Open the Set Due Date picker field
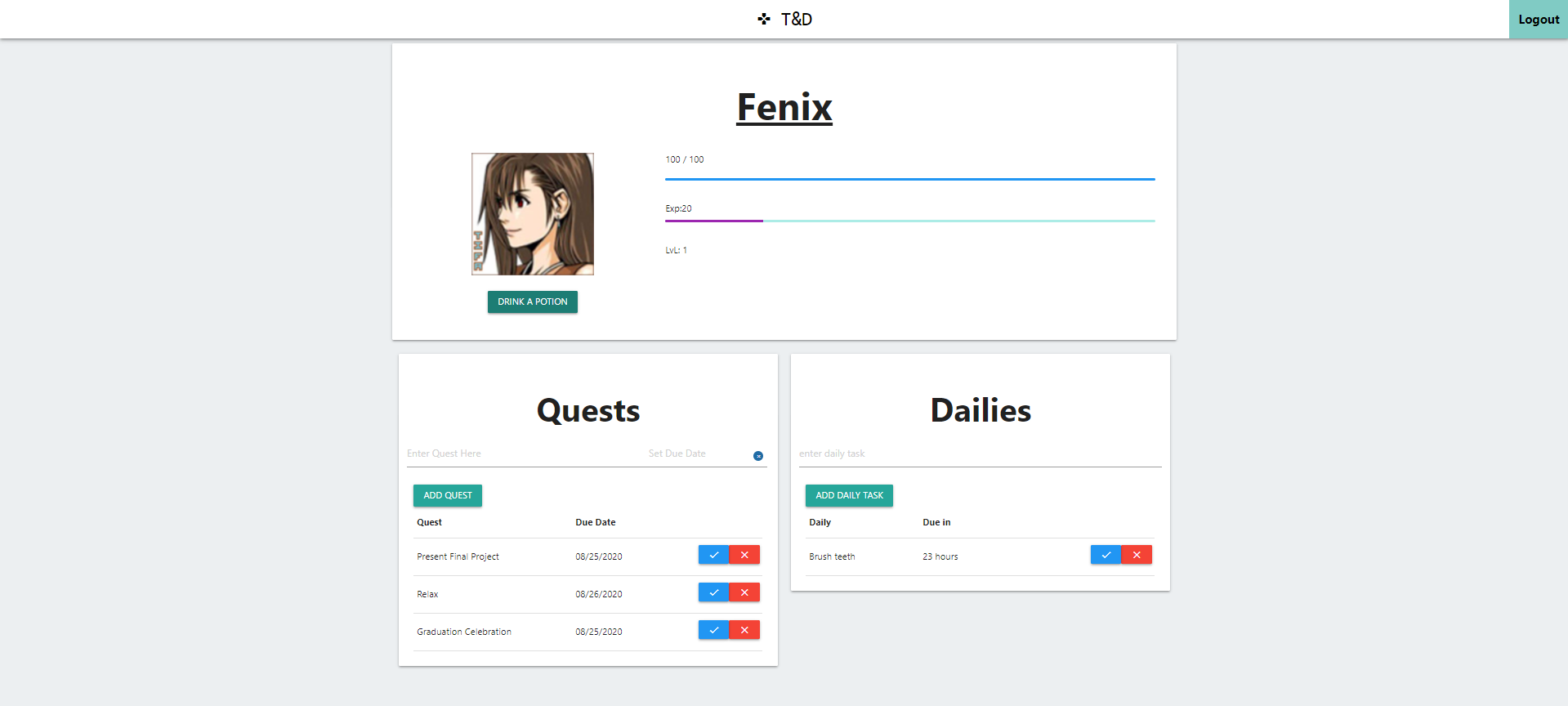The image size is (1568, 706). coord(696,454)
